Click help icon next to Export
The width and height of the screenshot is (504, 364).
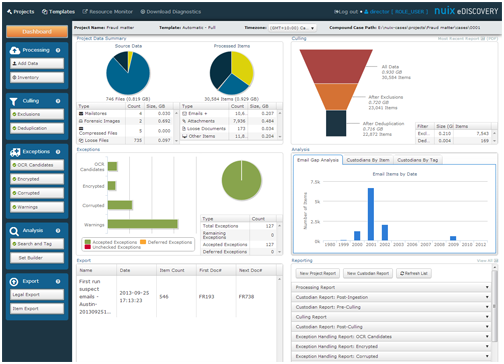click(58, 282)
